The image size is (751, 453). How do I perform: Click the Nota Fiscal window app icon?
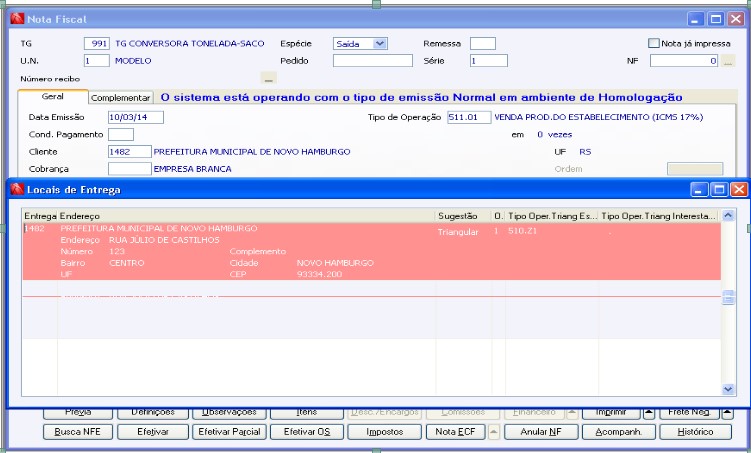pyautogui.click(x=17, y=19)
